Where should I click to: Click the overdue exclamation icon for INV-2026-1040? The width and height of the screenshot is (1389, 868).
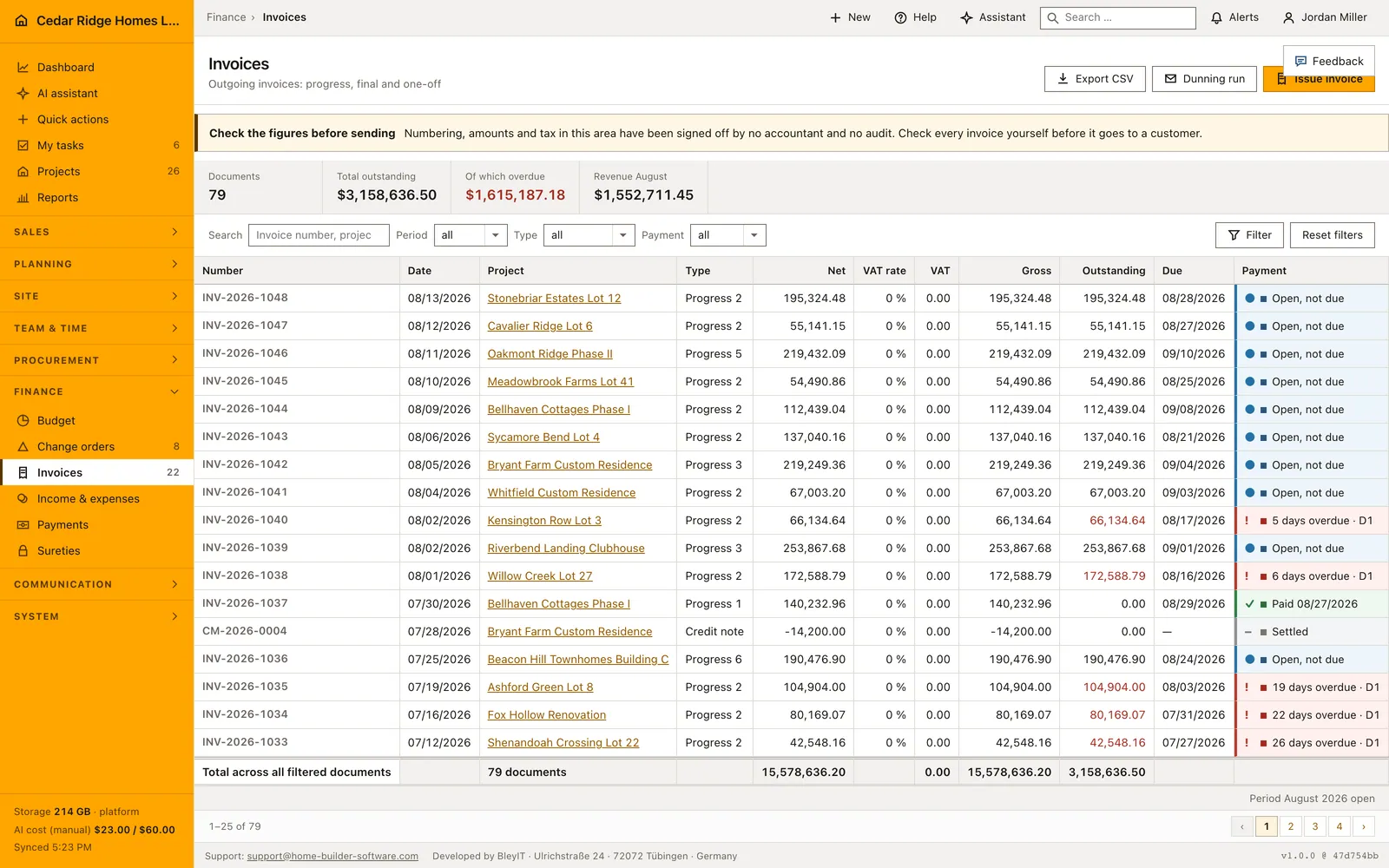pos(1247,521)
